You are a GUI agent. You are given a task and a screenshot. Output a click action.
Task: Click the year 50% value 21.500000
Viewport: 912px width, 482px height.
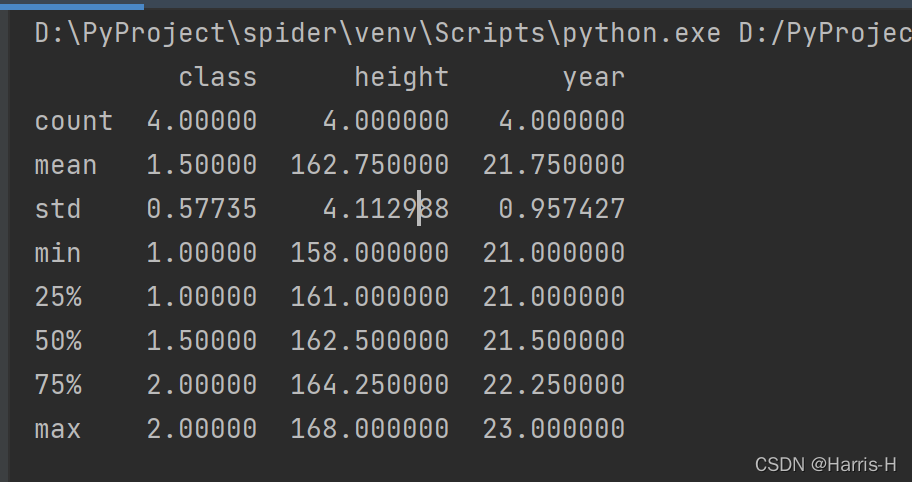tap(554, 340)
